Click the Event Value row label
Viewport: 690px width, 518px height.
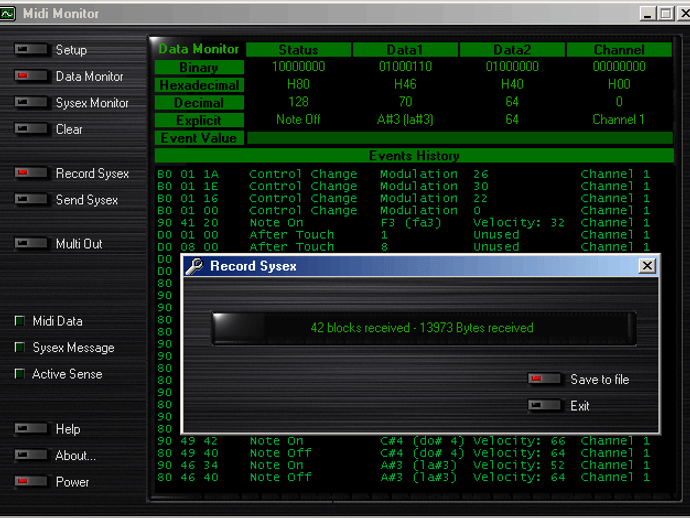point(199,138)
